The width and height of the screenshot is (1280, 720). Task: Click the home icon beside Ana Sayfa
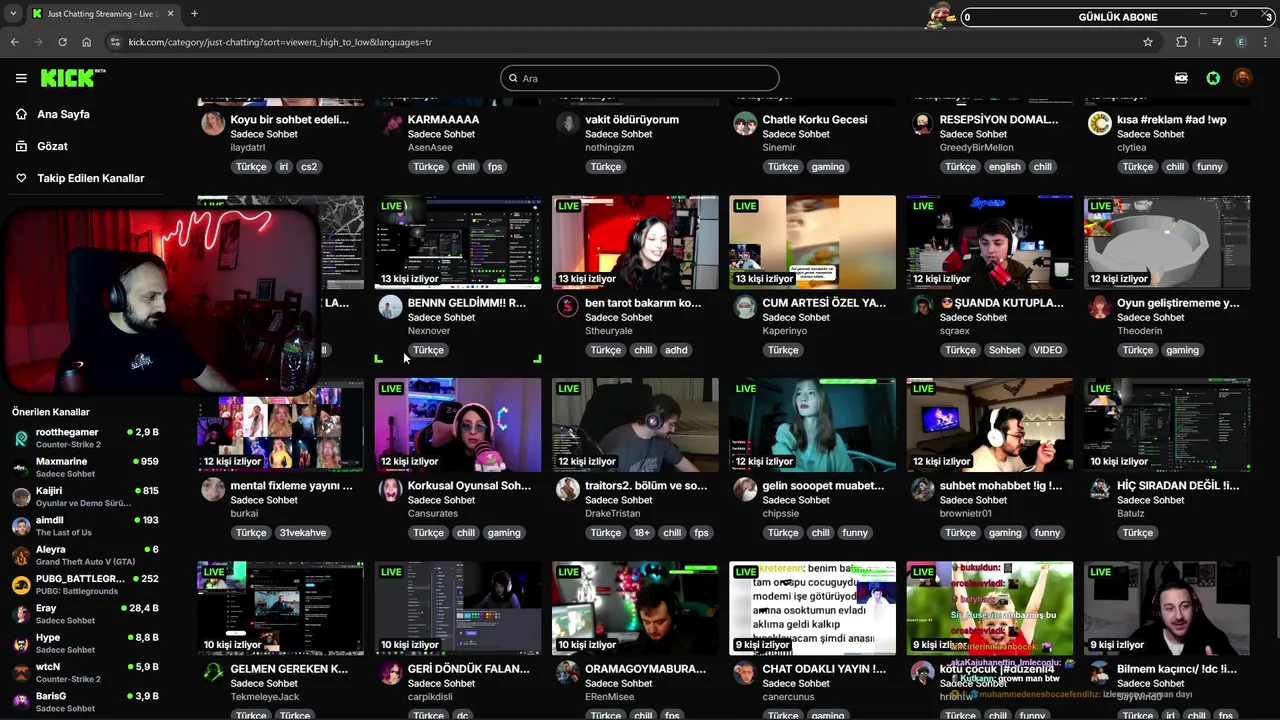21,114
